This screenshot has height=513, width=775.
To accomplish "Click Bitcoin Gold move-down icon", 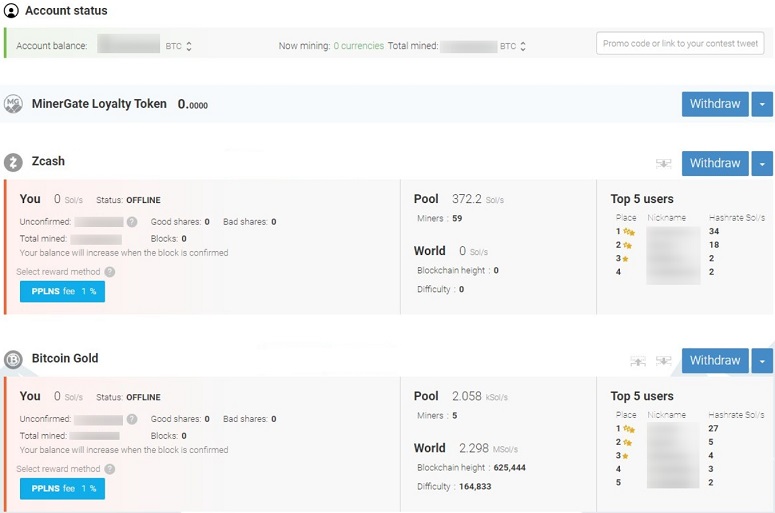I will click(x=663, y=361).
